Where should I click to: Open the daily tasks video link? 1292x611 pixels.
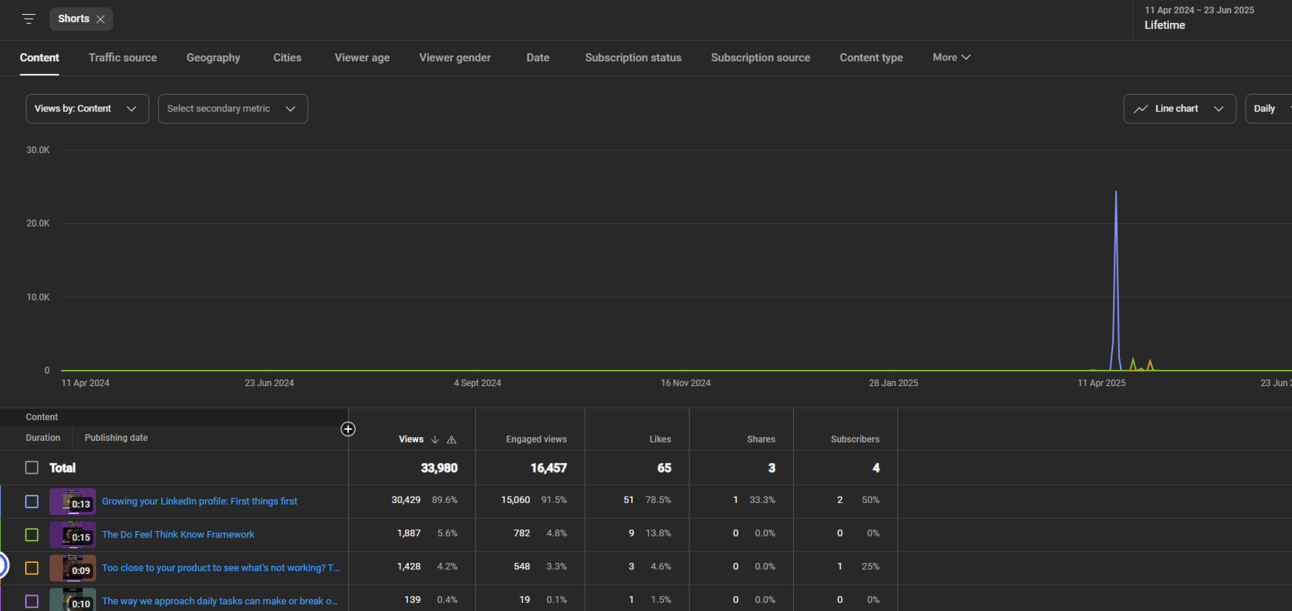coord(219,601)
